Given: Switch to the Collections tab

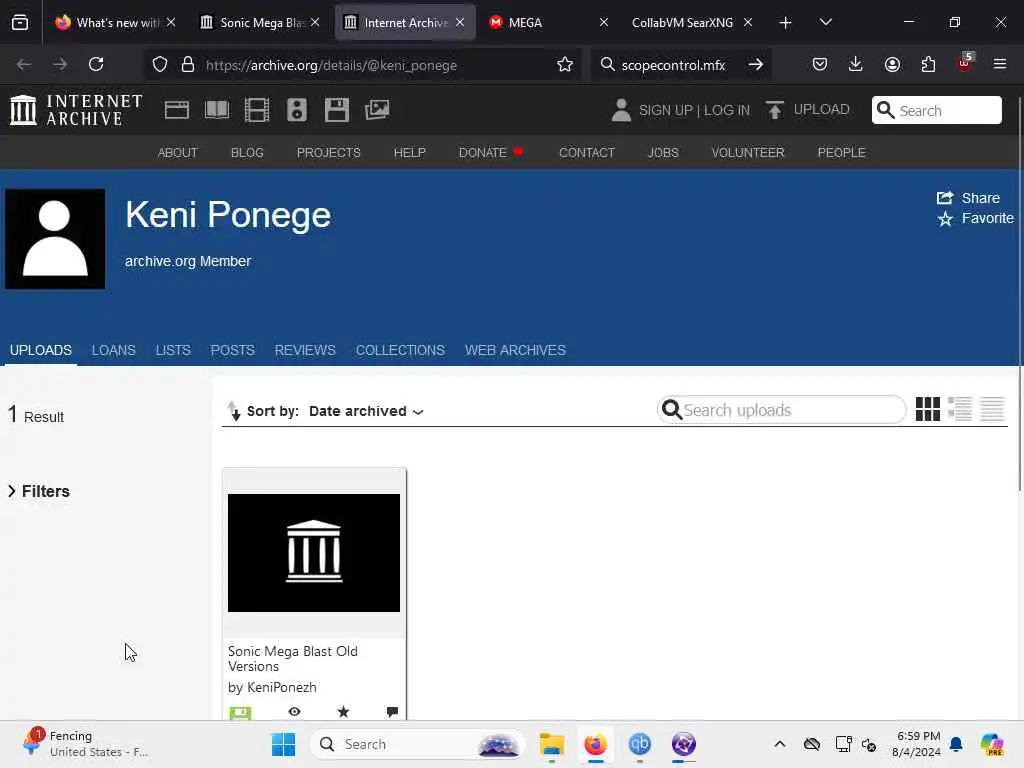Looking at the screenshot, I should pos(400,350).
